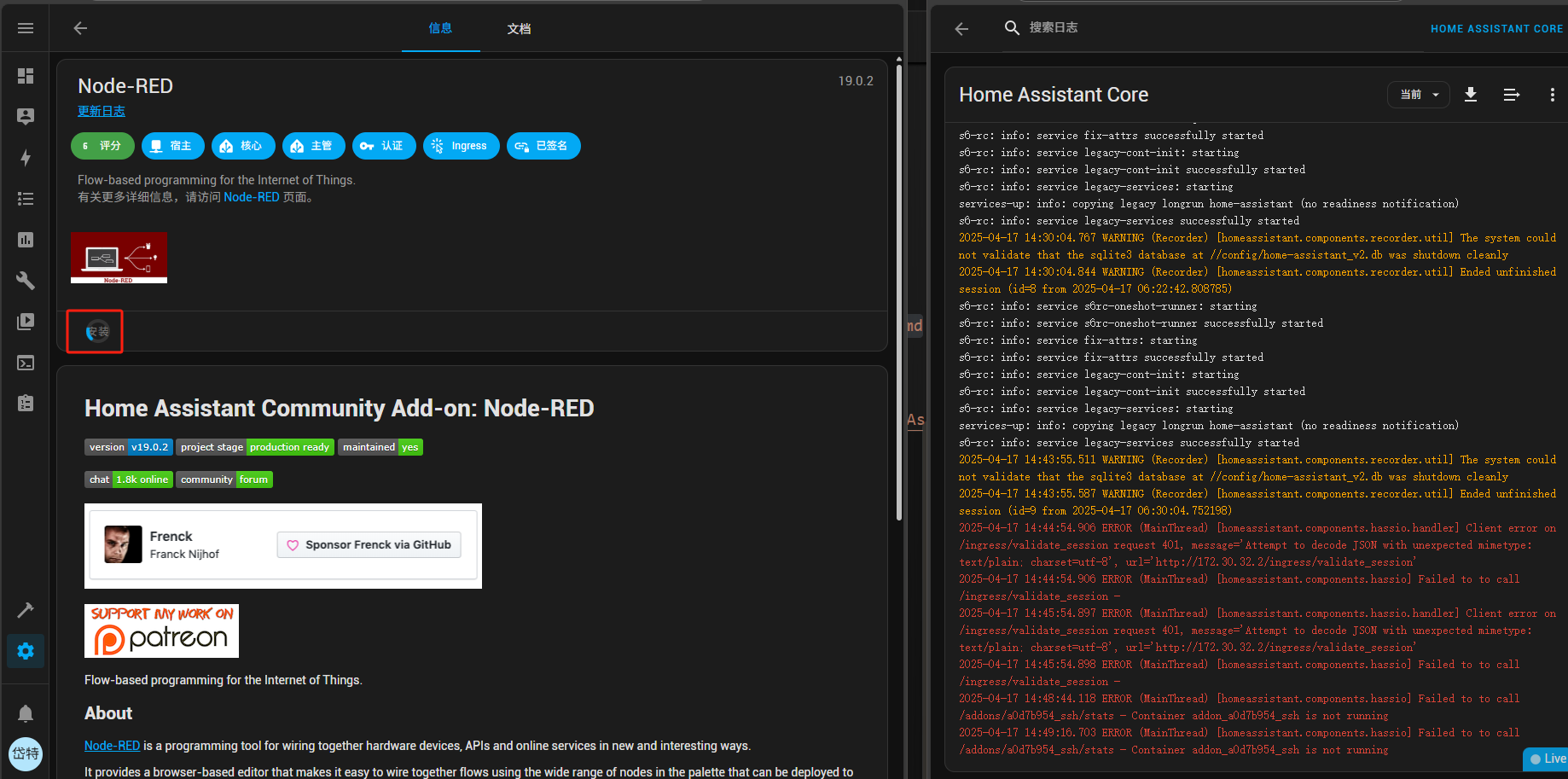Screen dimensions: 1568x779
Task: Open the three-dot log overflow menu
Action: click(x=1552, y=95)
